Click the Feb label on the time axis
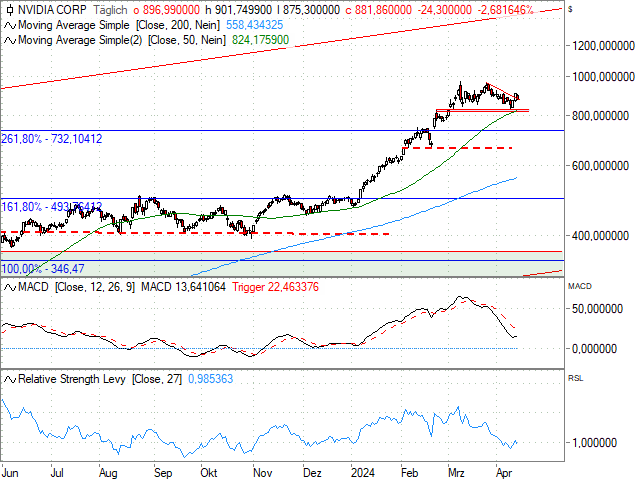640x480 pixels. coord(409,473)
